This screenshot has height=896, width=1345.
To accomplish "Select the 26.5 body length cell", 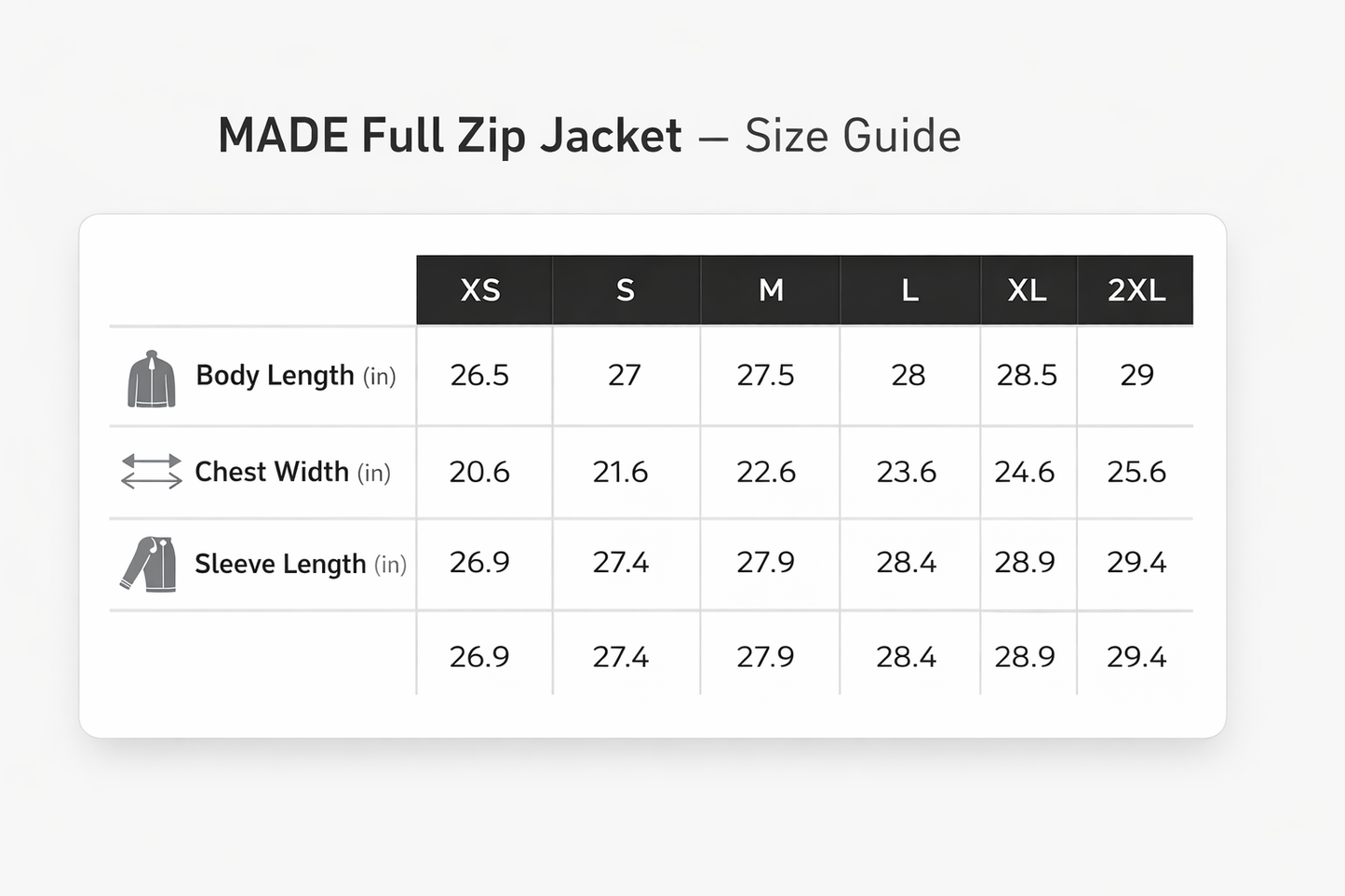I will click(479, 375).
